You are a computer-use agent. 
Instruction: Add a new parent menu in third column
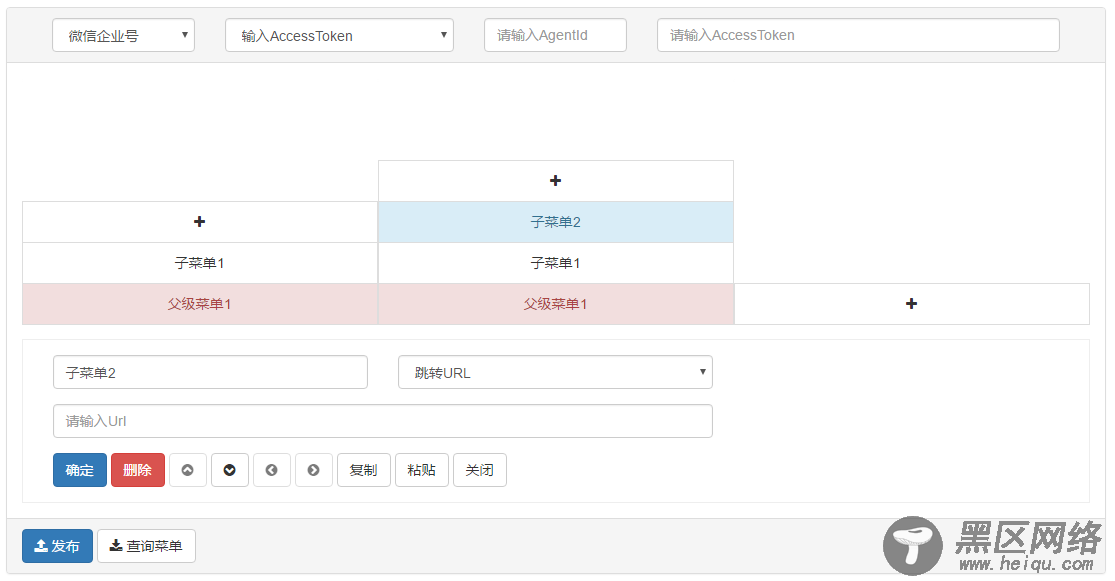(x=912, y=304)
